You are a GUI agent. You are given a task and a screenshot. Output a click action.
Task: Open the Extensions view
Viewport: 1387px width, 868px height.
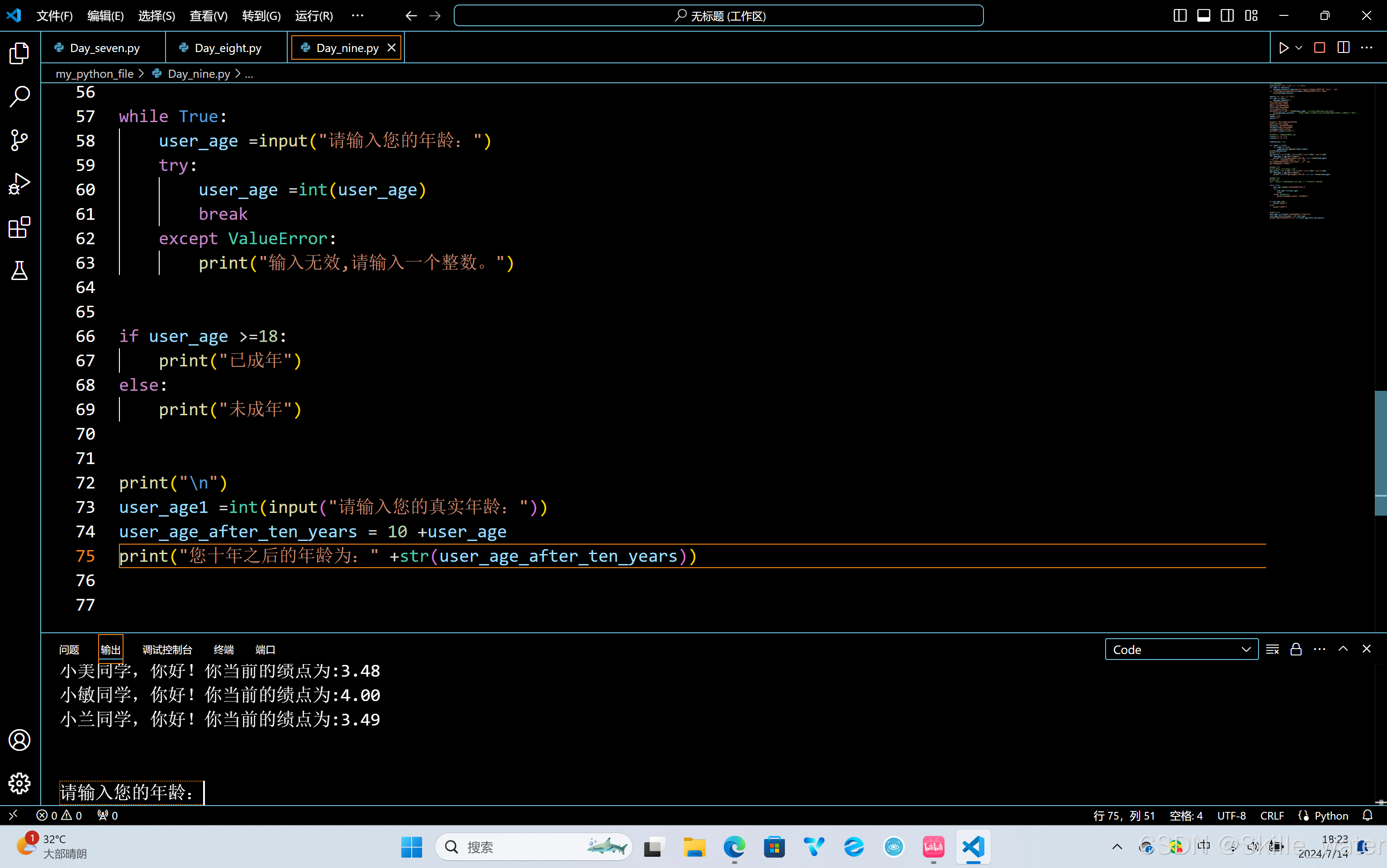[x=19, y=228]
